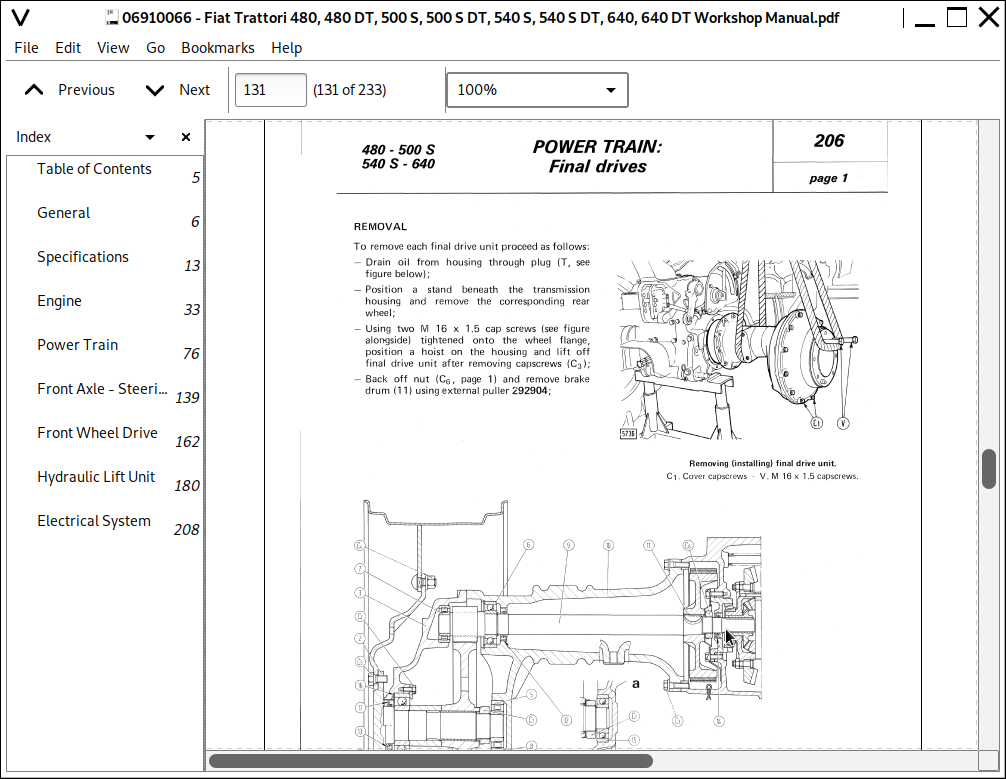
Task: Open the View menu
Action: pos(113,47)
